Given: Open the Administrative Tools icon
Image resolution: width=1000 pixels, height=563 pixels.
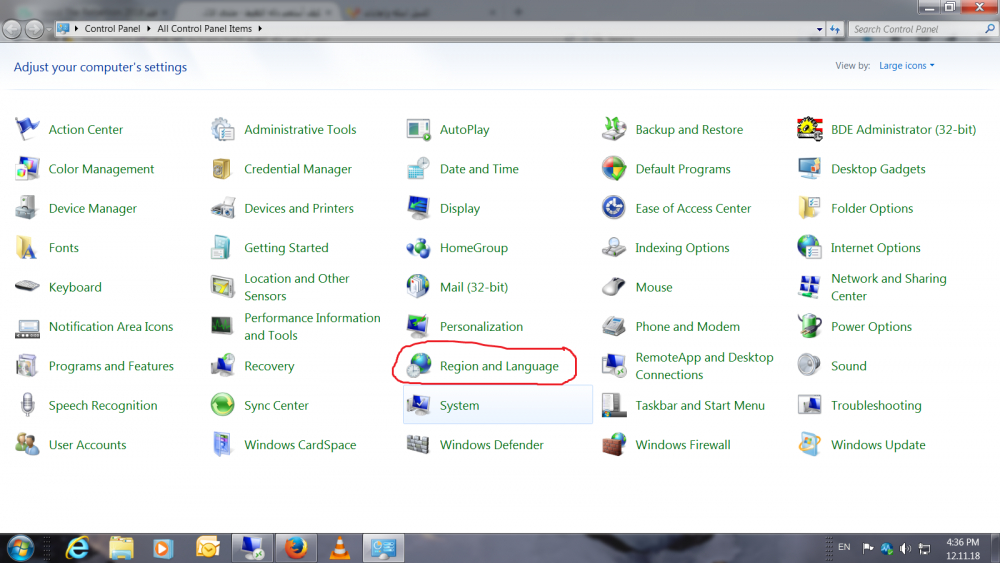Looking at the screenshot, I should 223,129.
